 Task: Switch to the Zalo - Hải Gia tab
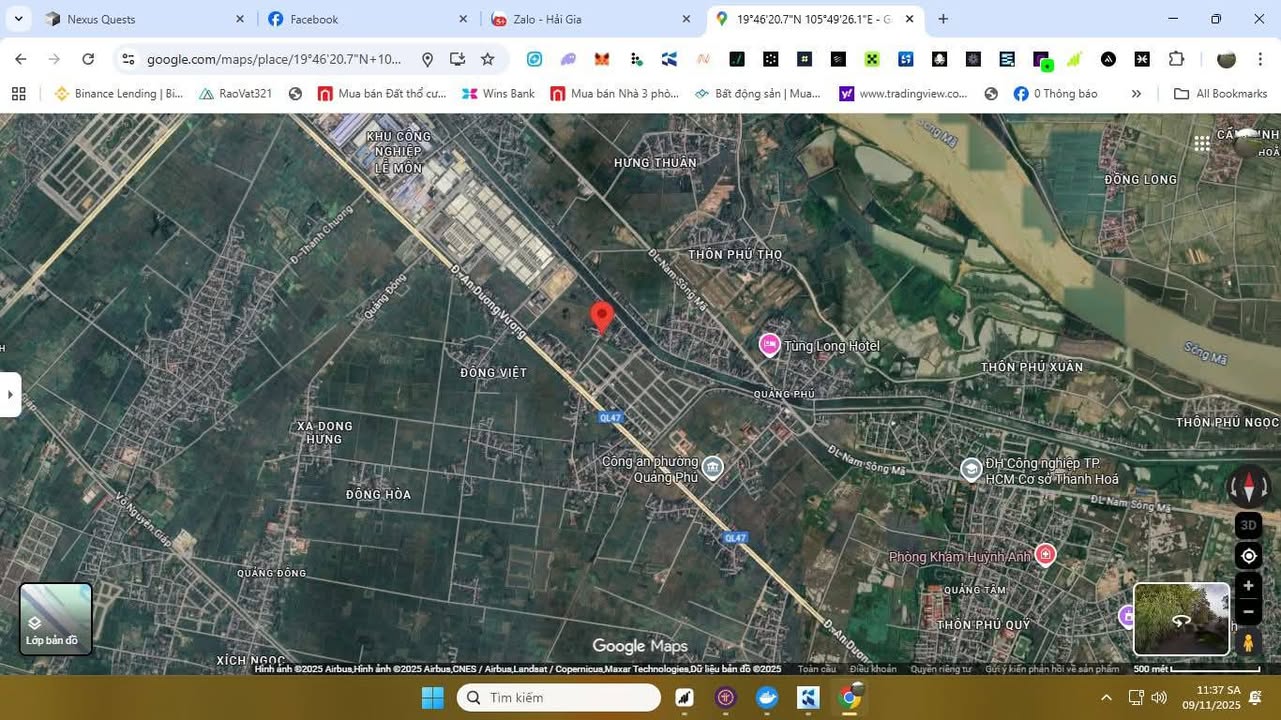point(546,19)
